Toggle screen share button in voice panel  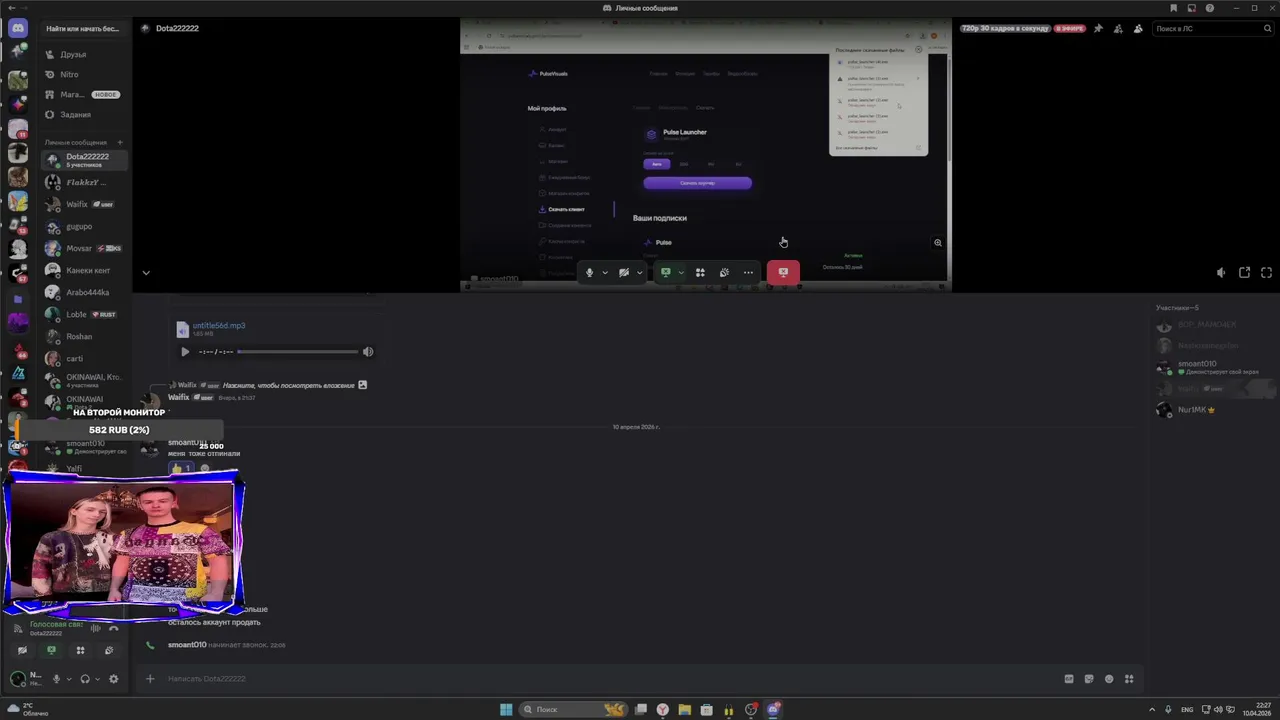51,650
